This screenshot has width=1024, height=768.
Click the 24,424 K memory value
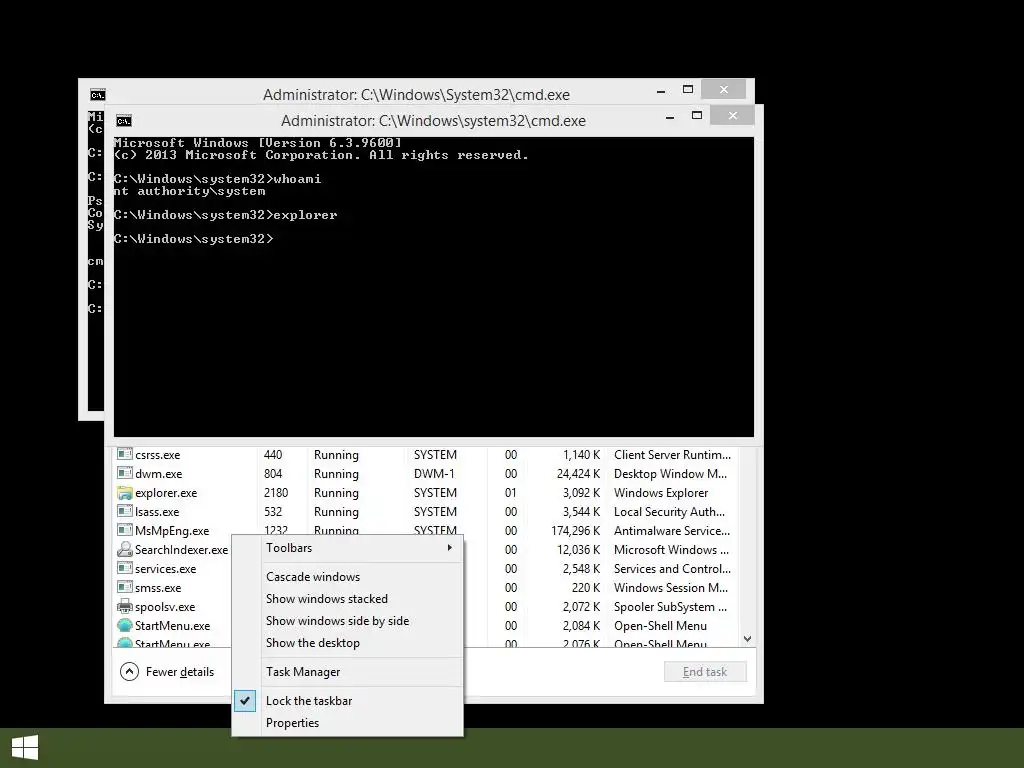click(579, 473)
